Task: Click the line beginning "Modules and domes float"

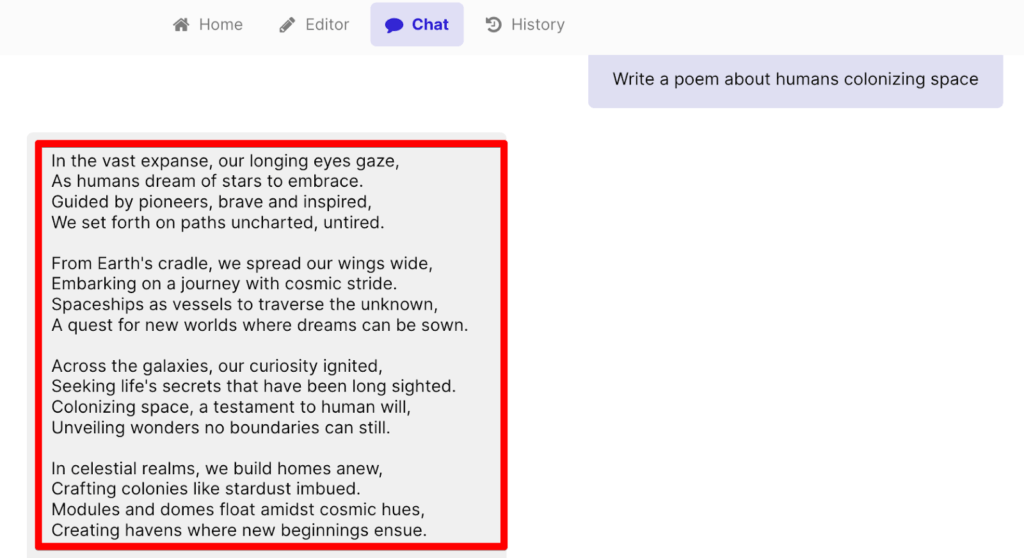Action: (238, 510)
